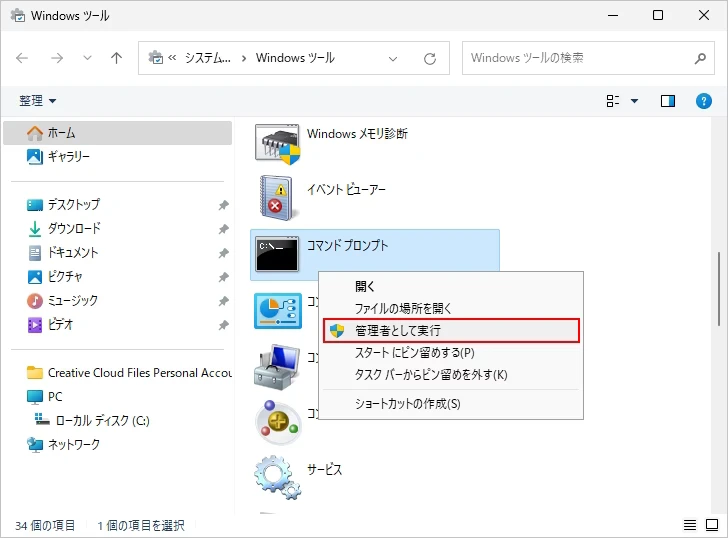Screen dimensions: 728x538
Task: Open the 整理 menu
Action: click(x=37, y=101)
